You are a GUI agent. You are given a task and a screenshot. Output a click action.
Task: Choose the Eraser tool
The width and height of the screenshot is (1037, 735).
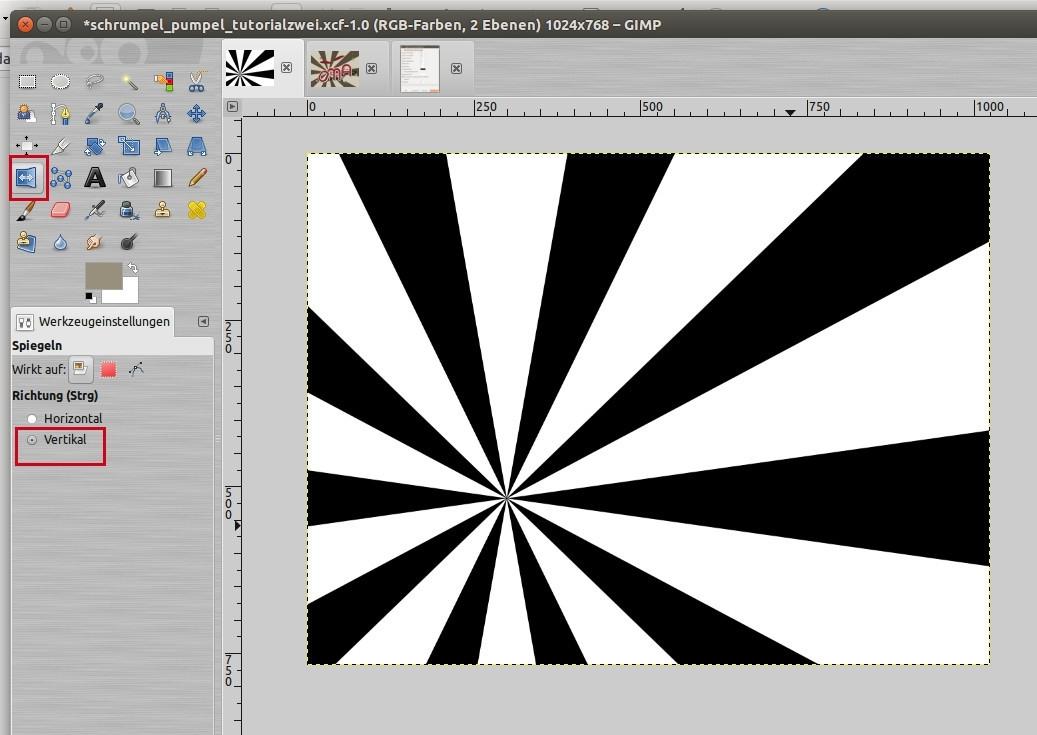click(x=61, y=210)
